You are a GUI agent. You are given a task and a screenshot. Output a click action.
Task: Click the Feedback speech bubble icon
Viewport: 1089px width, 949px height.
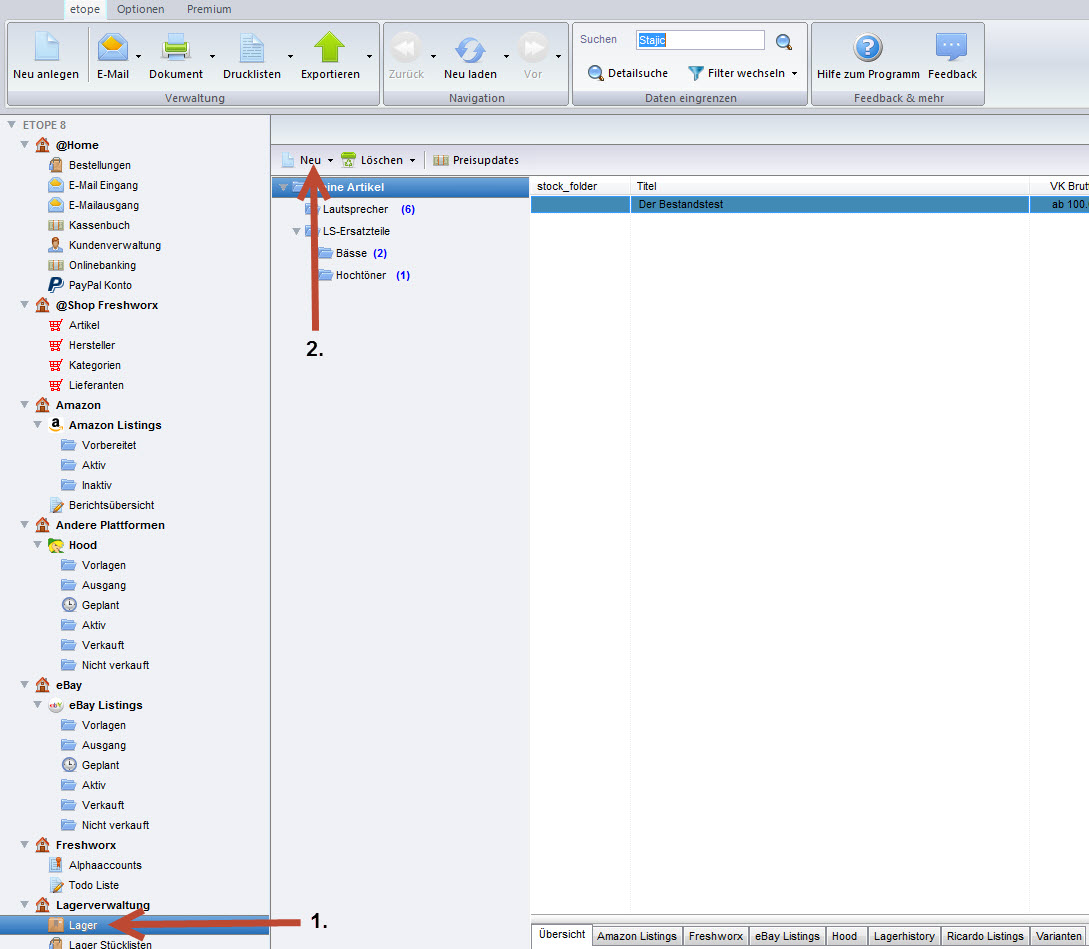pos(951,47)
